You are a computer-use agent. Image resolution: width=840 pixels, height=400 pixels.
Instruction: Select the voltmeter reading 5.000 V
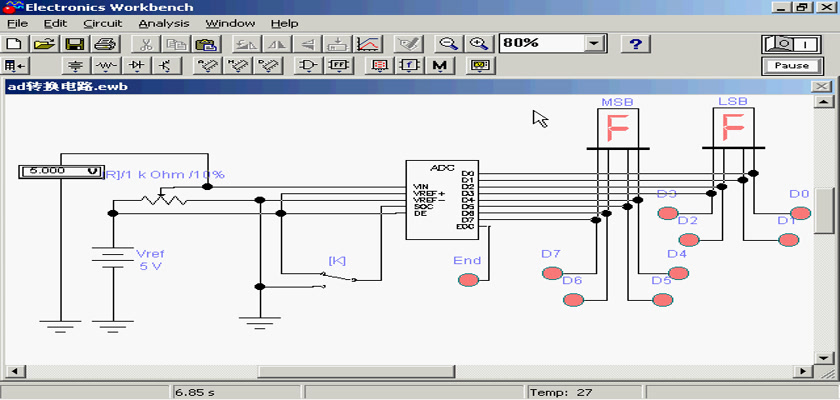click(x=61, y=171)
